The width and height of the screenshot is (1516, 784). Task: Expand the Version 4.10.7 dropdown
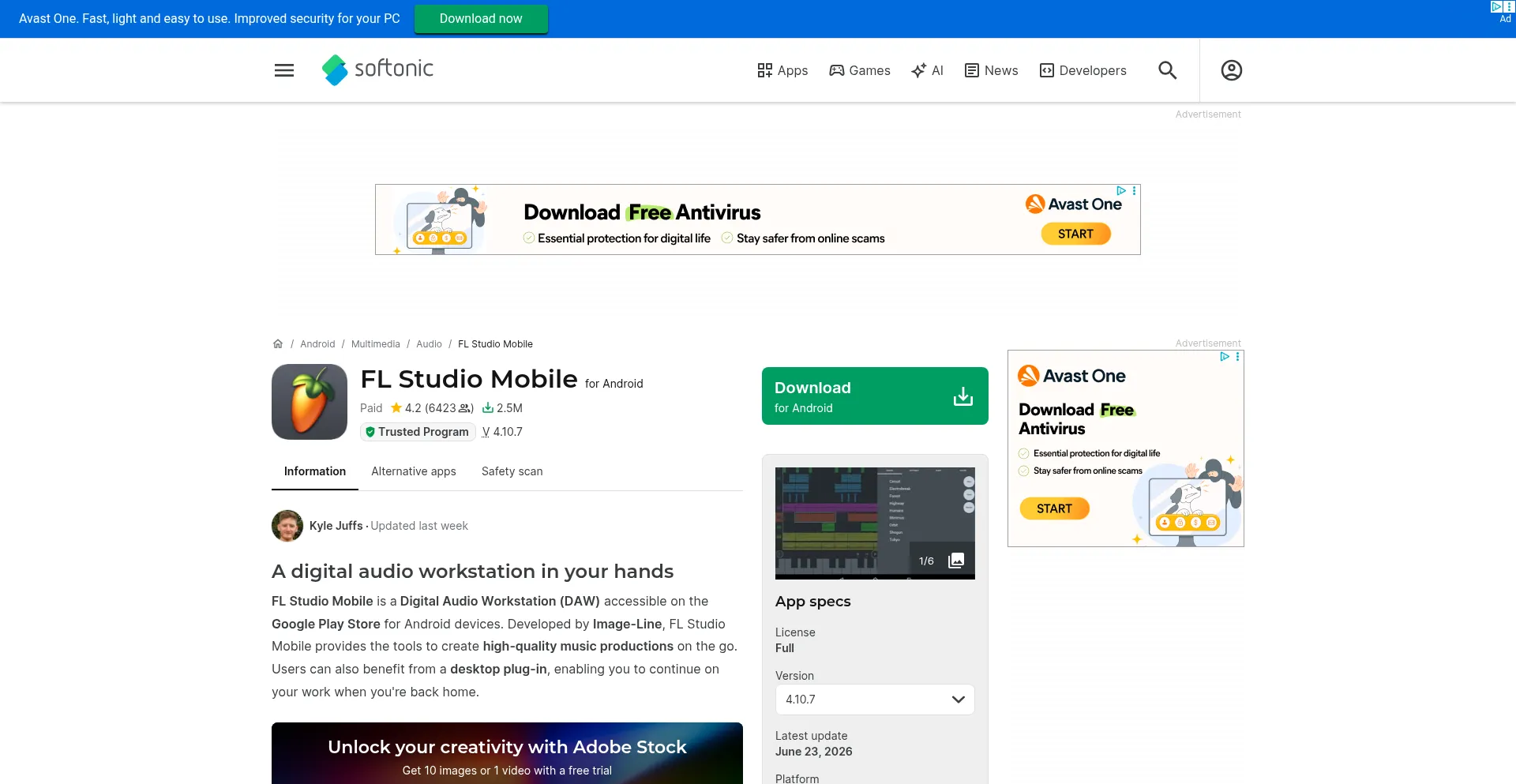875,700
